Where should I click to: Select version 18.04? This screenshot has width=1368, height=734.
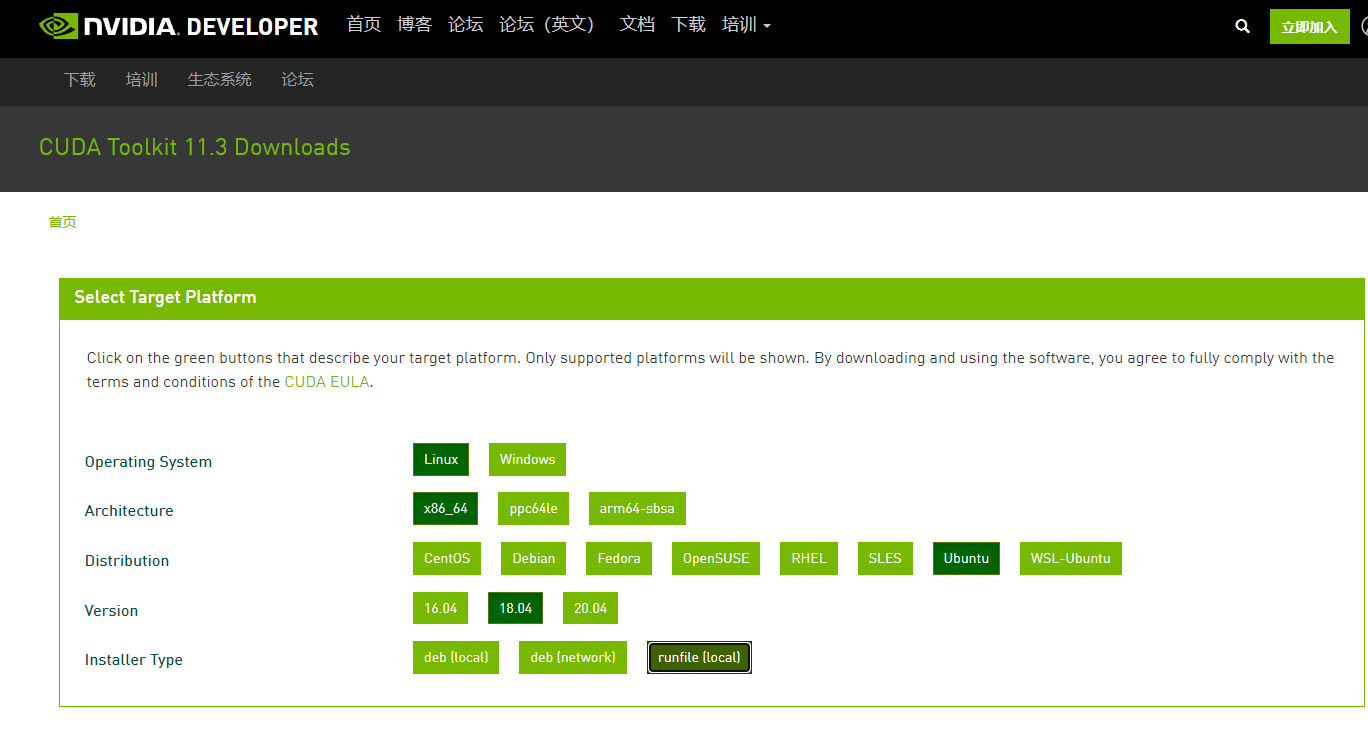515,608
